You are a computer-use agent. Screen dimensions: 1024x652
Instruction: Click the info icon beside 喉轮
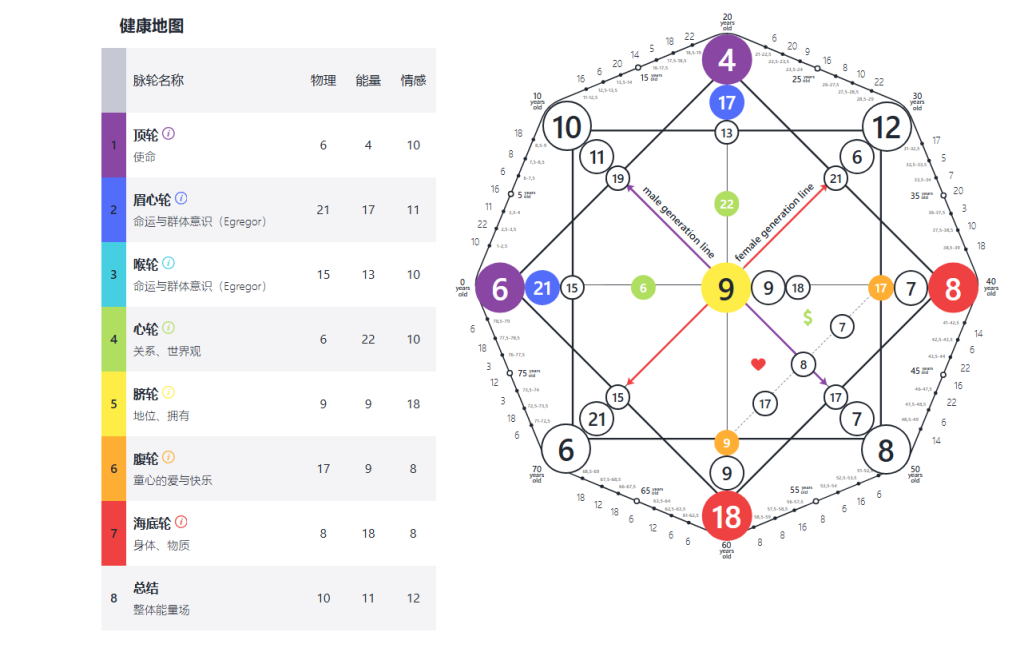click(169, 263)
